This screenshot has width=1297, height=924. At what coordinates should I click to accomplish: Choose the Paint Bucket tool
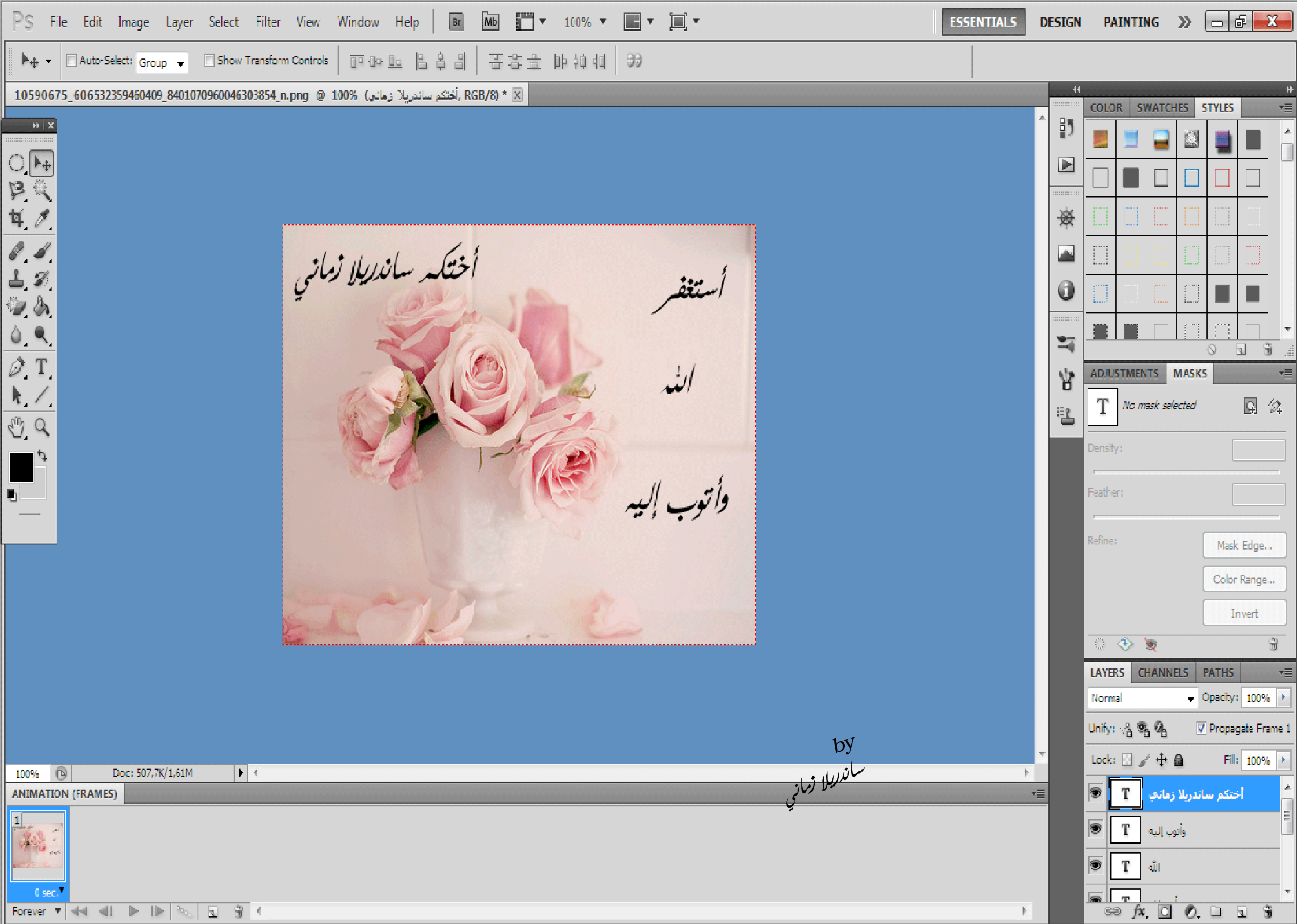coord(42,307)
